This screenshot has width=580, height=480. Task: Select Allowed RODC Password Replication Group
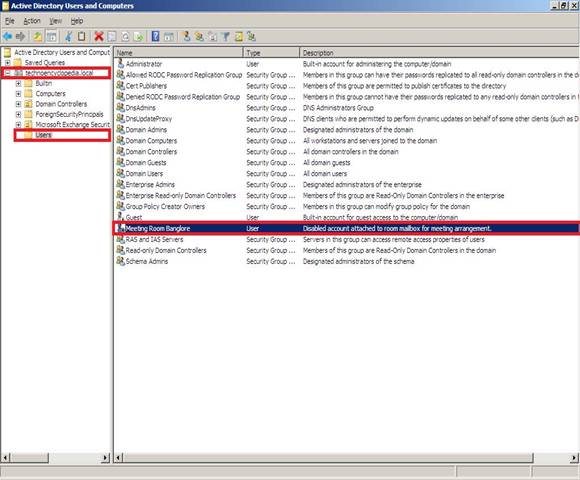(346, 75)
